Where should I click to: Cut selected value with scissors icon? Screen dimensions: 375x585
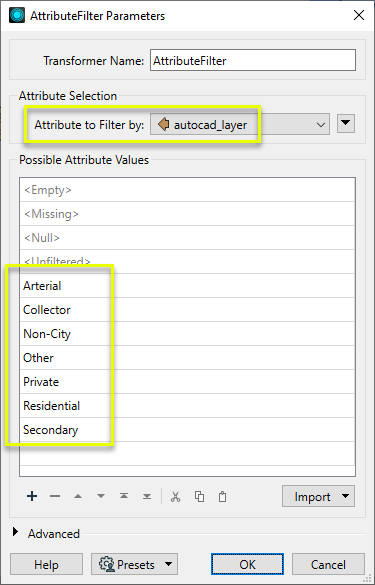pos(175,497)
